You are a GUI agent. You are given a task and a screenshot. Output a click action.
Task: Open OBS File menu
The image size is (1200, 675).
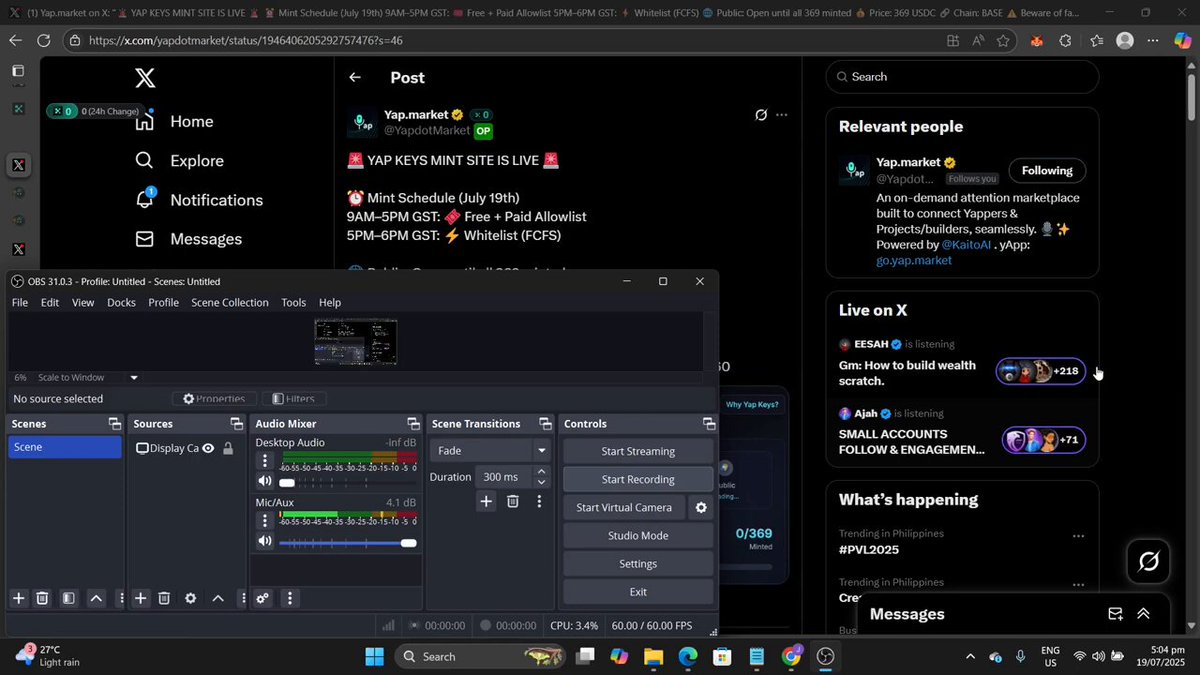[x=20, y=302]
